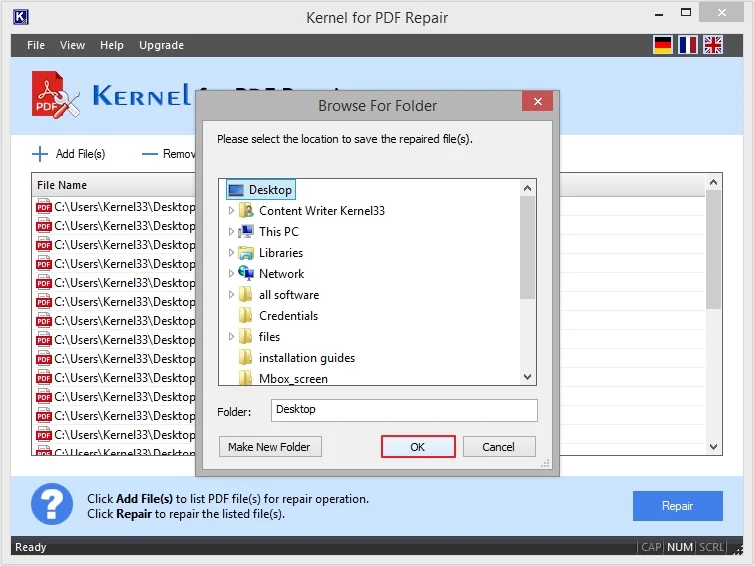The image size is (754, 566).
Task: Click the installation guides folder icon
Action: pyautogui.click(x=246, y=357)
